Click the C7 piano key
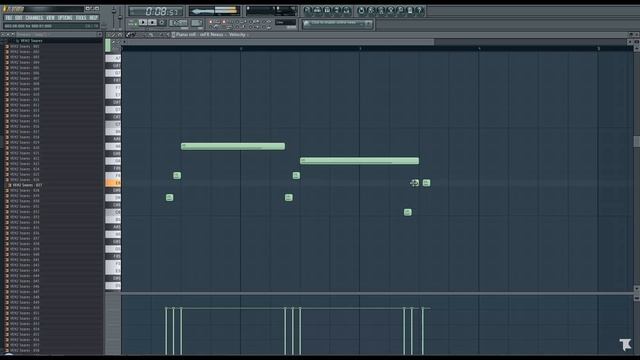The width and height of the screenshot is (640, 360). (113, 124)
